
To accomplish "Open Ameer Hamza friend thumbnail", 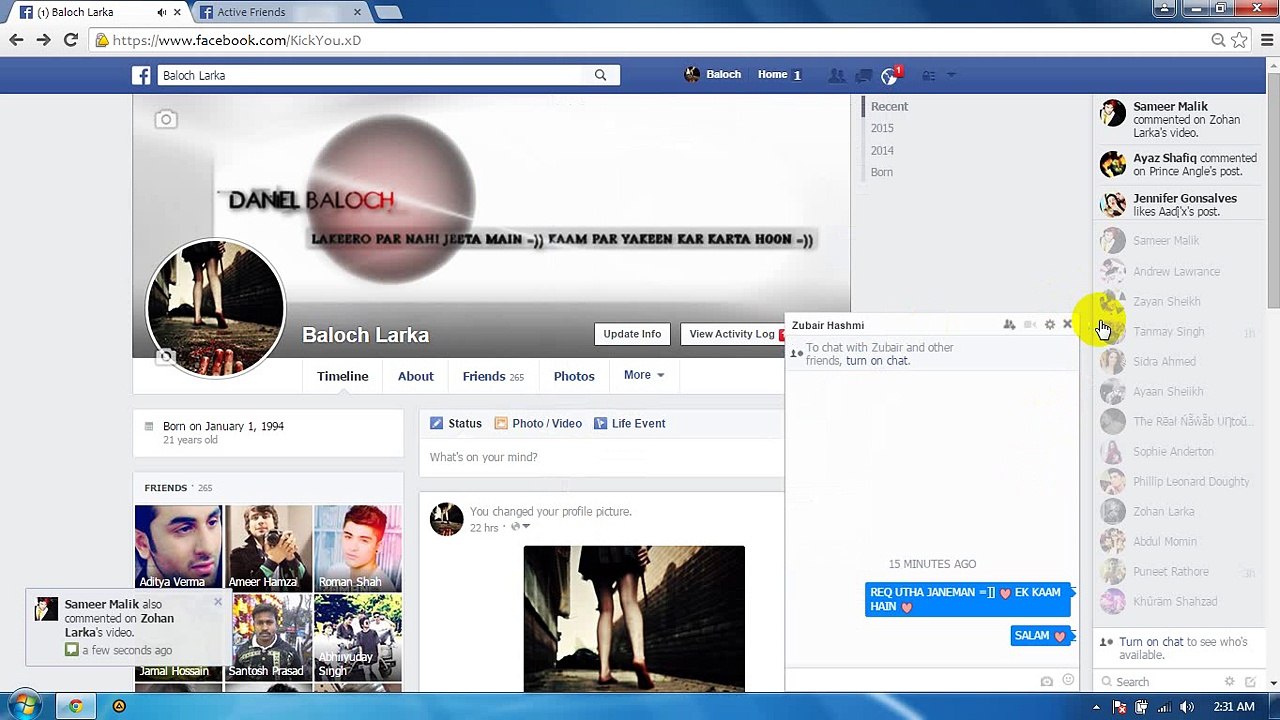I will pos(268,548).
